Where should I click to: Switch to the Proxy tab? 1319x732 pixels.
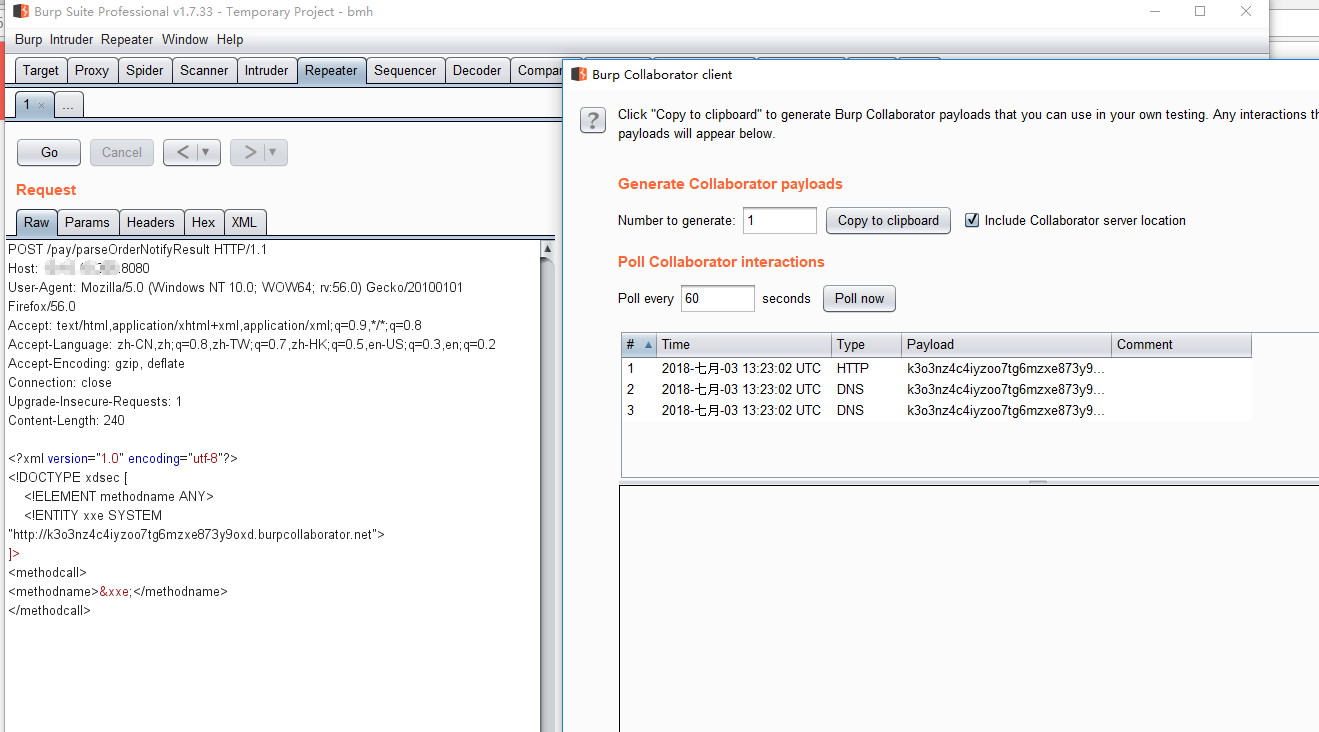click(x=92, y=71)
